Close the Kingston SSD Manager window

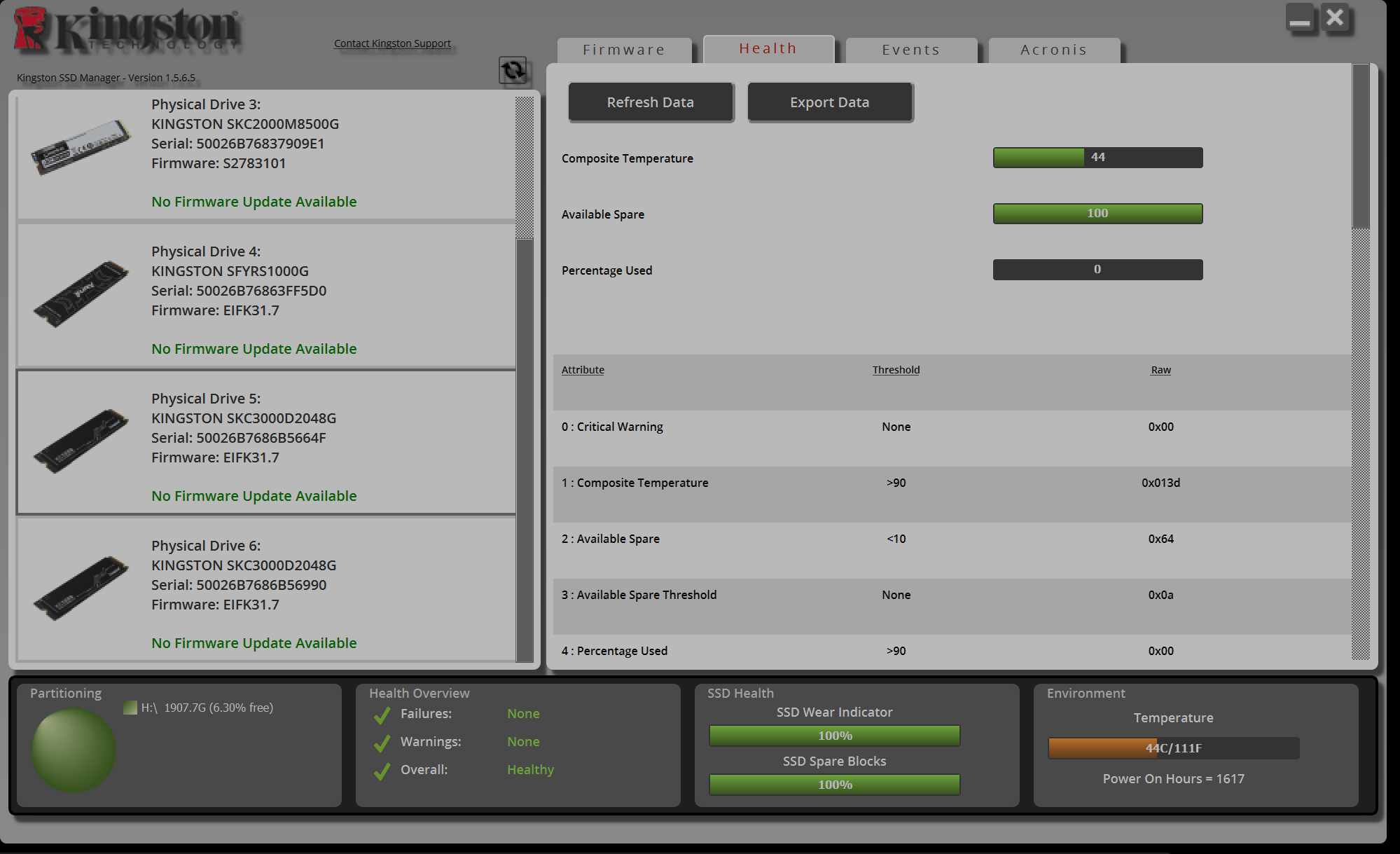1335,18
